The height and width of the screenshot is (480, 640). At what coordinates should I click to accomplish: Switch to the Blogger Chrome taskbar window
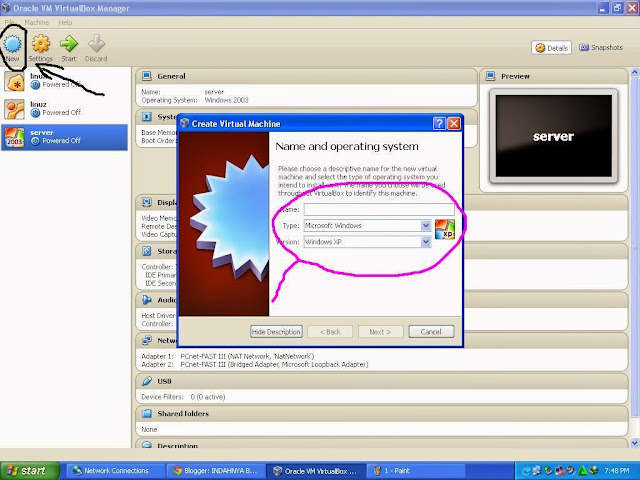point(215,471)
